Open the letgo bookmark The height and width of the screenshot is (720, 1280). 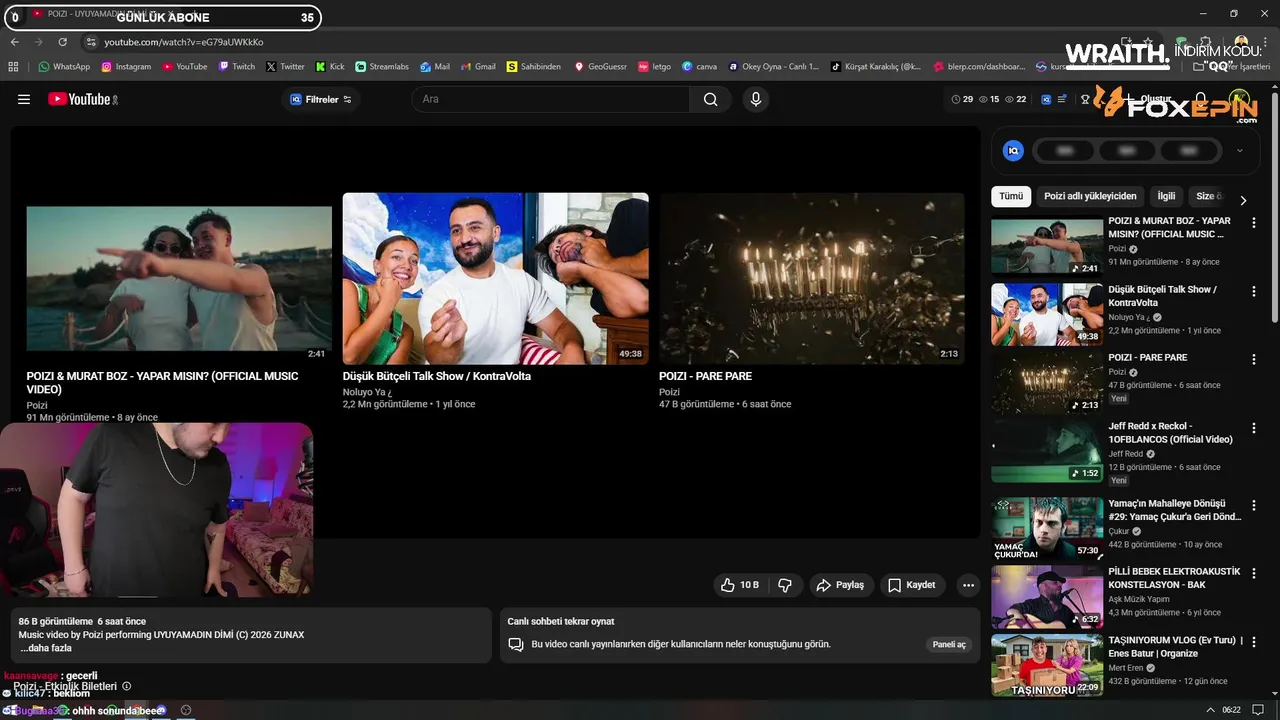pos(654,67)
